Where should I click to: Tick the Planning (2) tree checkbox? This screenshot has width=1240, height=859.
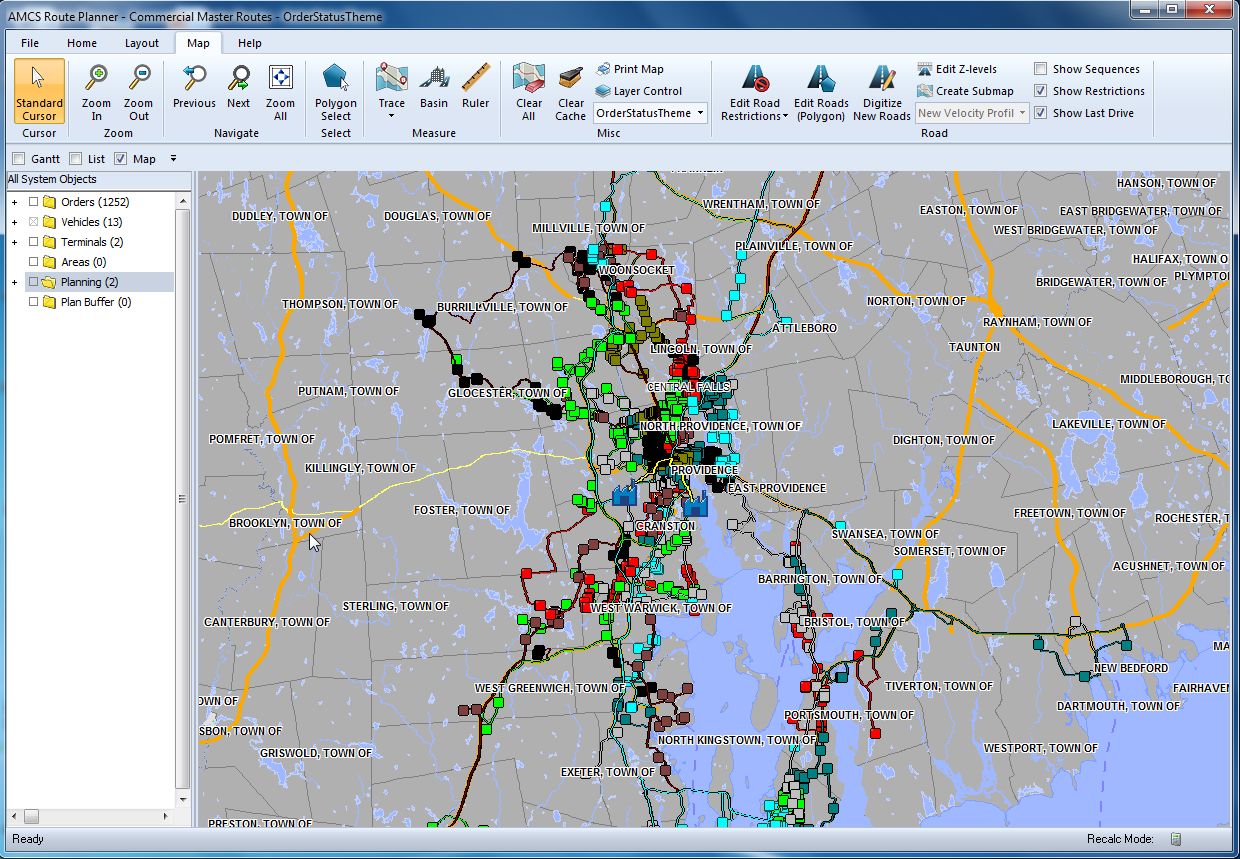(x=33, y=282)
